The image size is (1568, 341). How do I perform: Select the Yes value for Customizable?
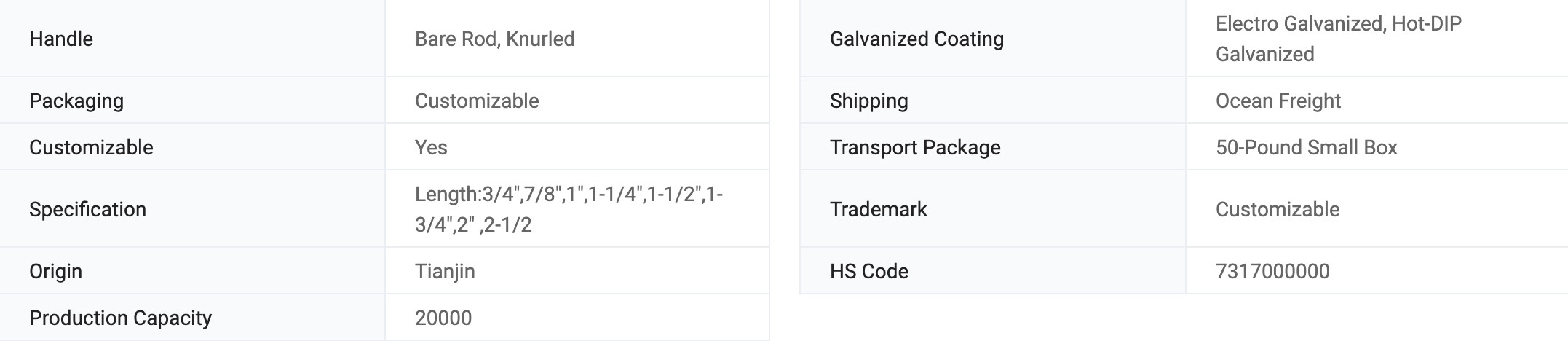coord(431,147)
